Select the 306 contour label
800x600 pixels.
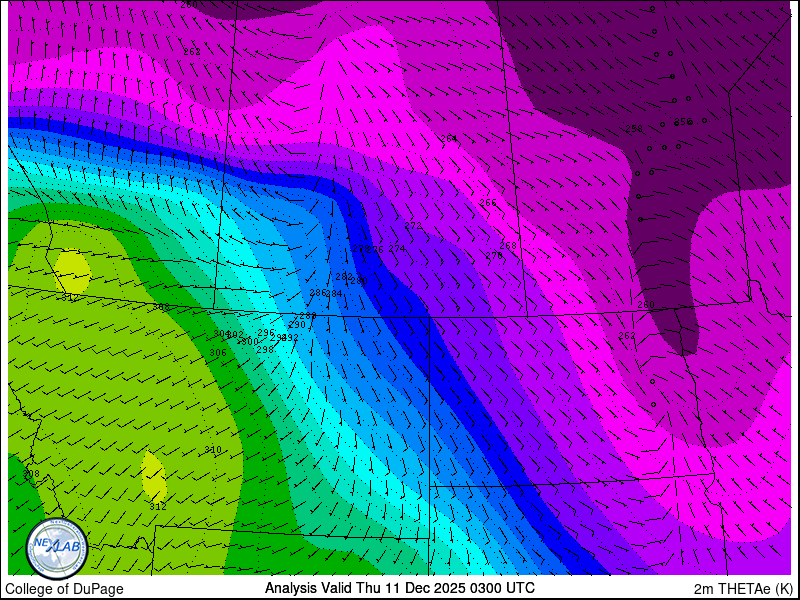(218, 353)
